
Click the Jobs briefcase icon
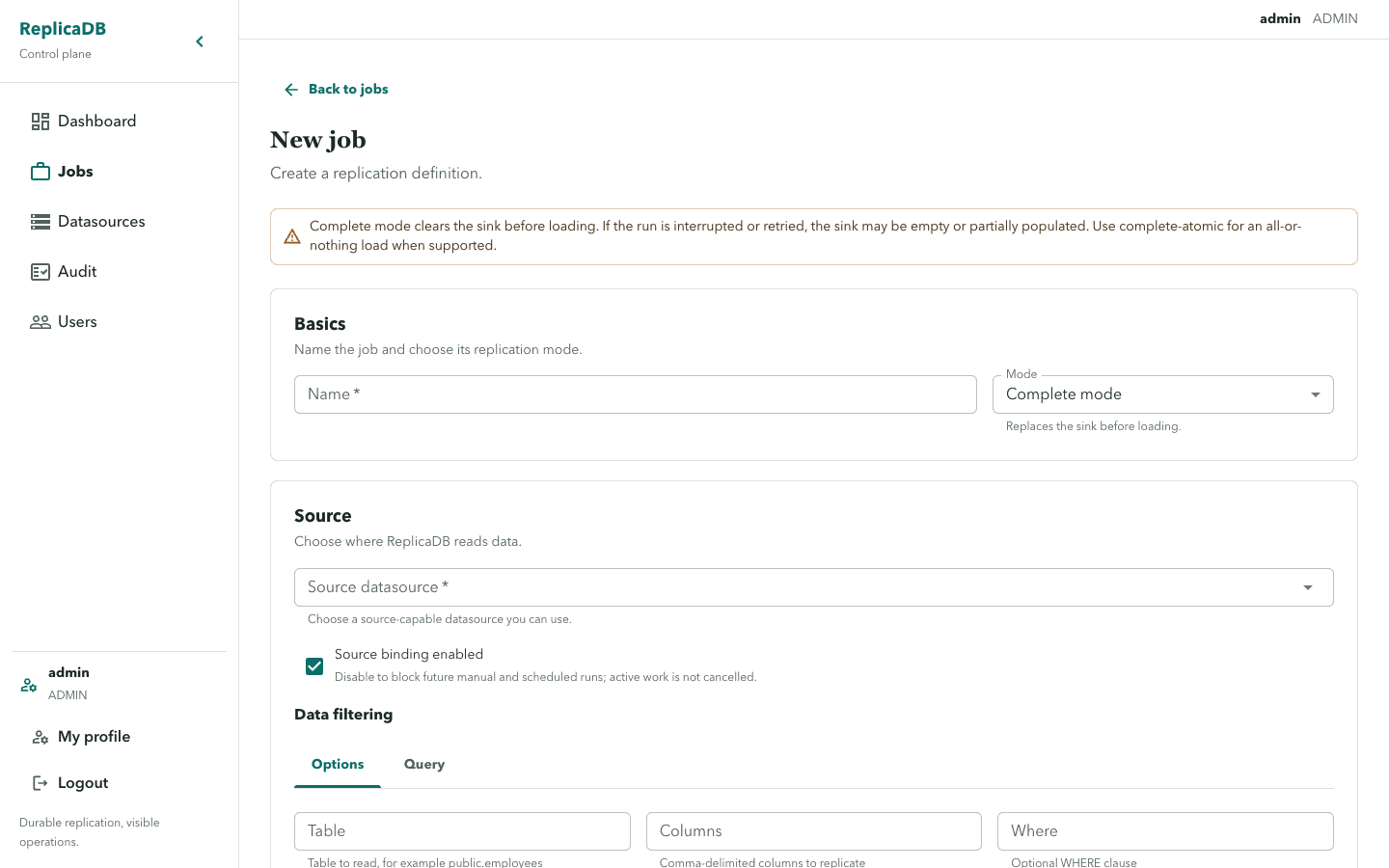tap(41, 172)
